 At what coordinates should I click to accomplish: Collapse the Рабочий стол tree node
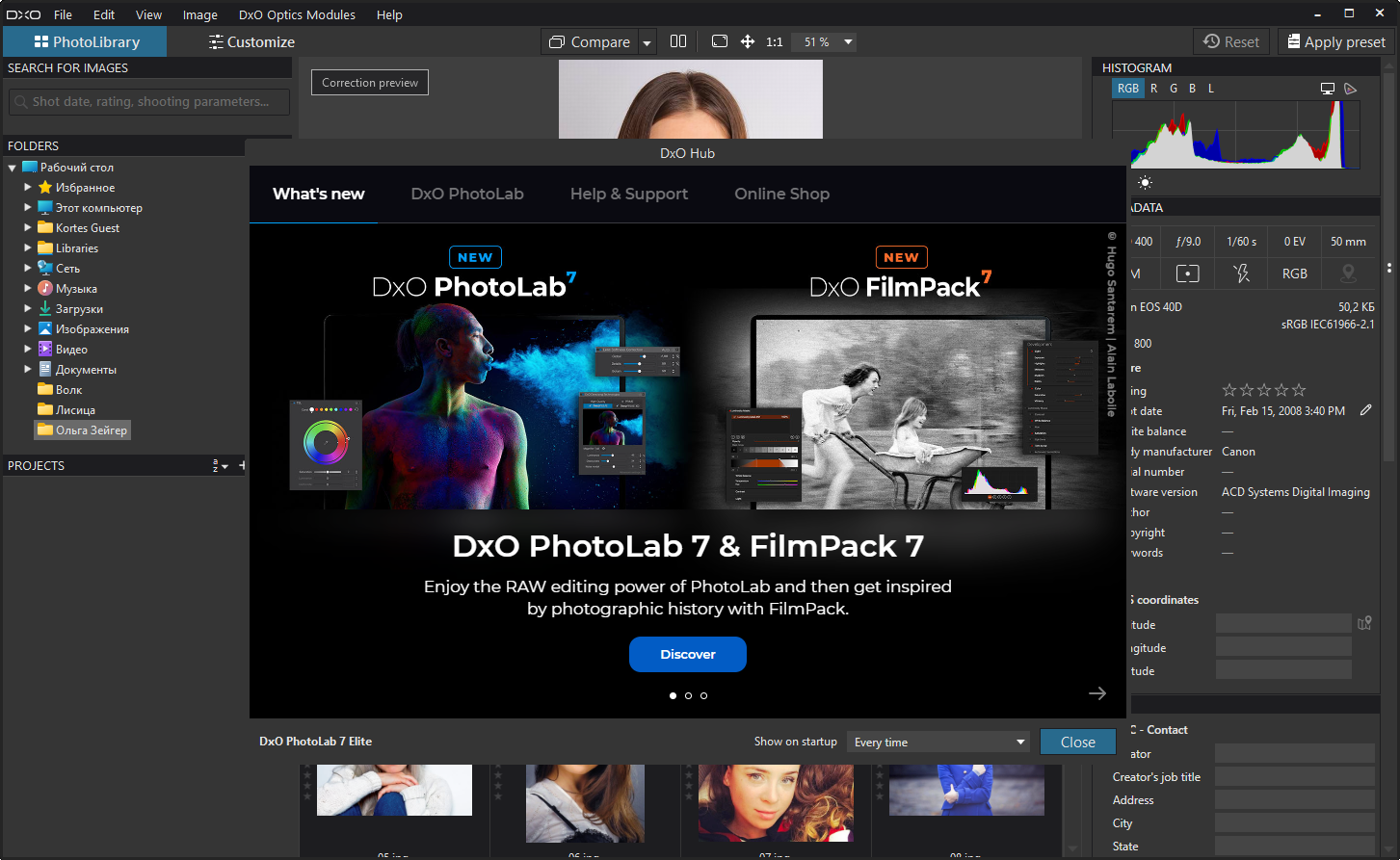pyautogui.click(x=13, y=168)
